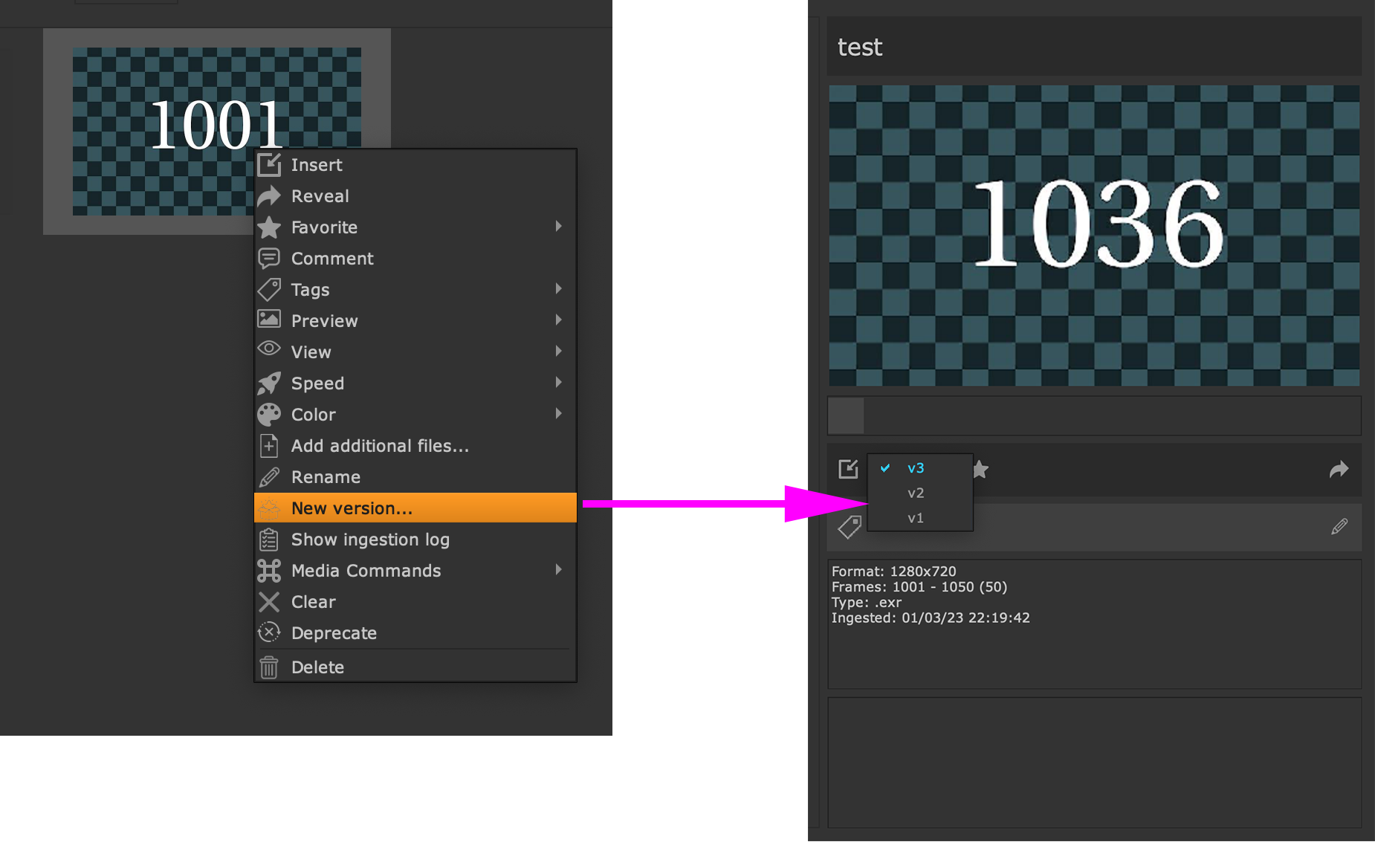The width and height of the screenshot is (1375, 868).
Task: Click the grey color swatch below the preview
Action: coord(847,415)
